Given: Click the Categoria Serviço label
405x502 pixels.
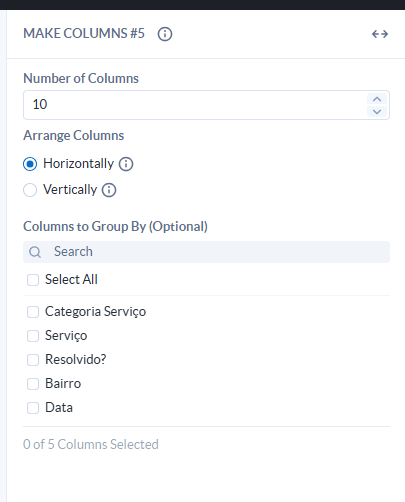Looking at the screenshot, I should pyautogui.click(x=95, y=312).
